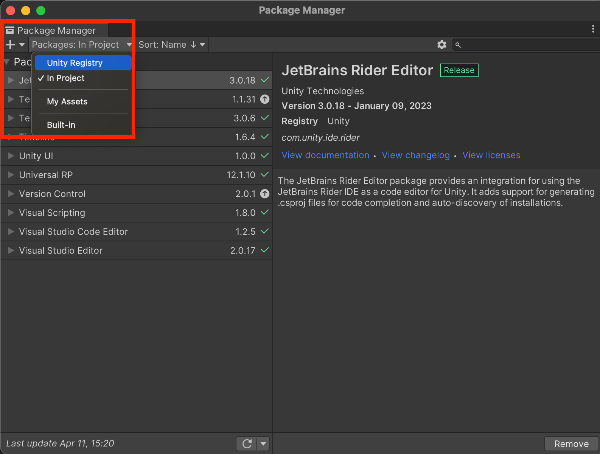Screen dimensions: 600x454
Task: Click the search magnifier icon
Action: coord(458,45)
